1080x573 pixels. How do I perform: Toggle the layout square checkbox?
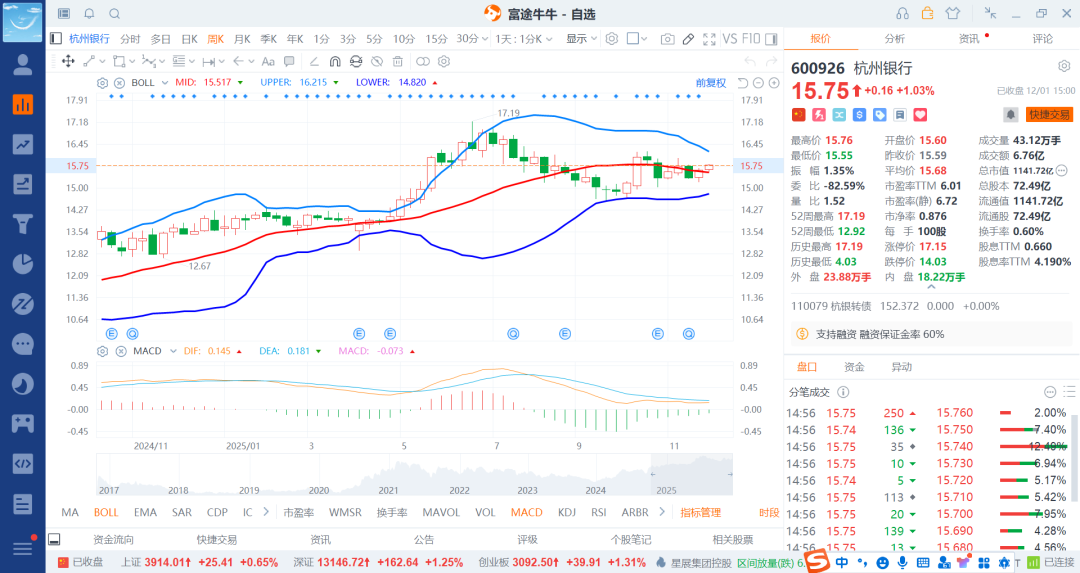632,39
